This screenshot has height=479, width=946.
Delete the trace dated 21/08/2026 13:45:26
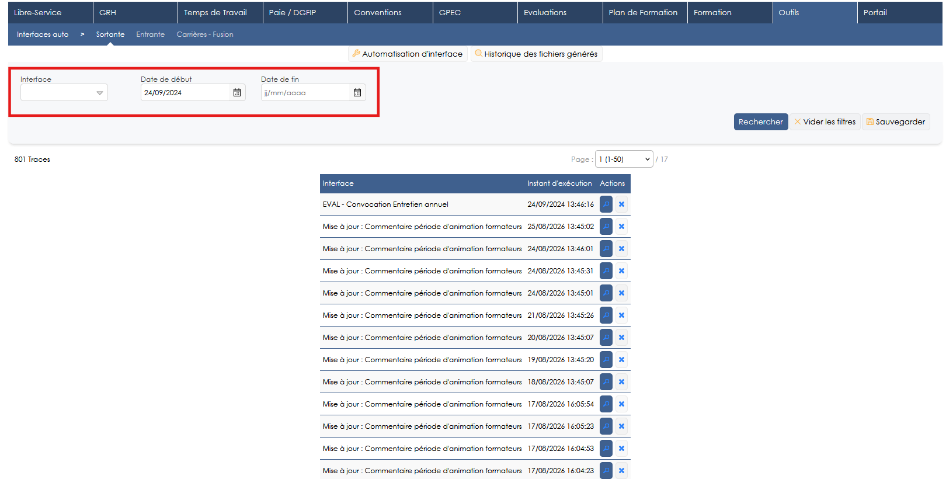click(x=621, y=316)
